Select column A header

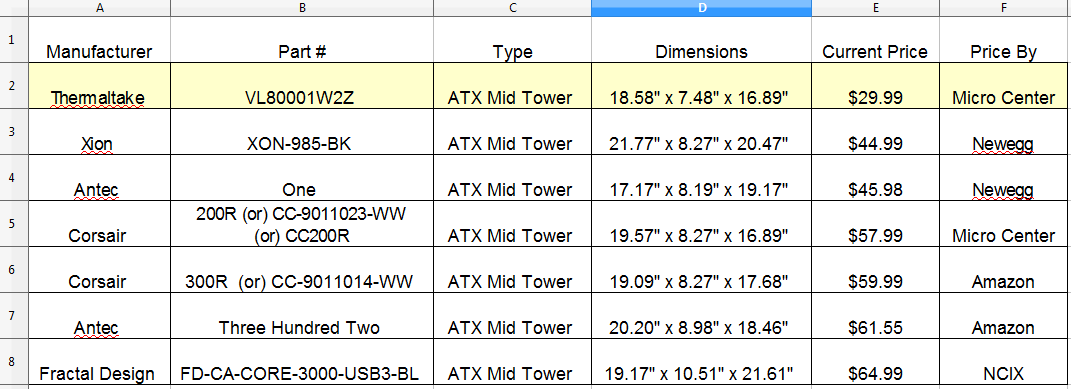pos(100,8)
